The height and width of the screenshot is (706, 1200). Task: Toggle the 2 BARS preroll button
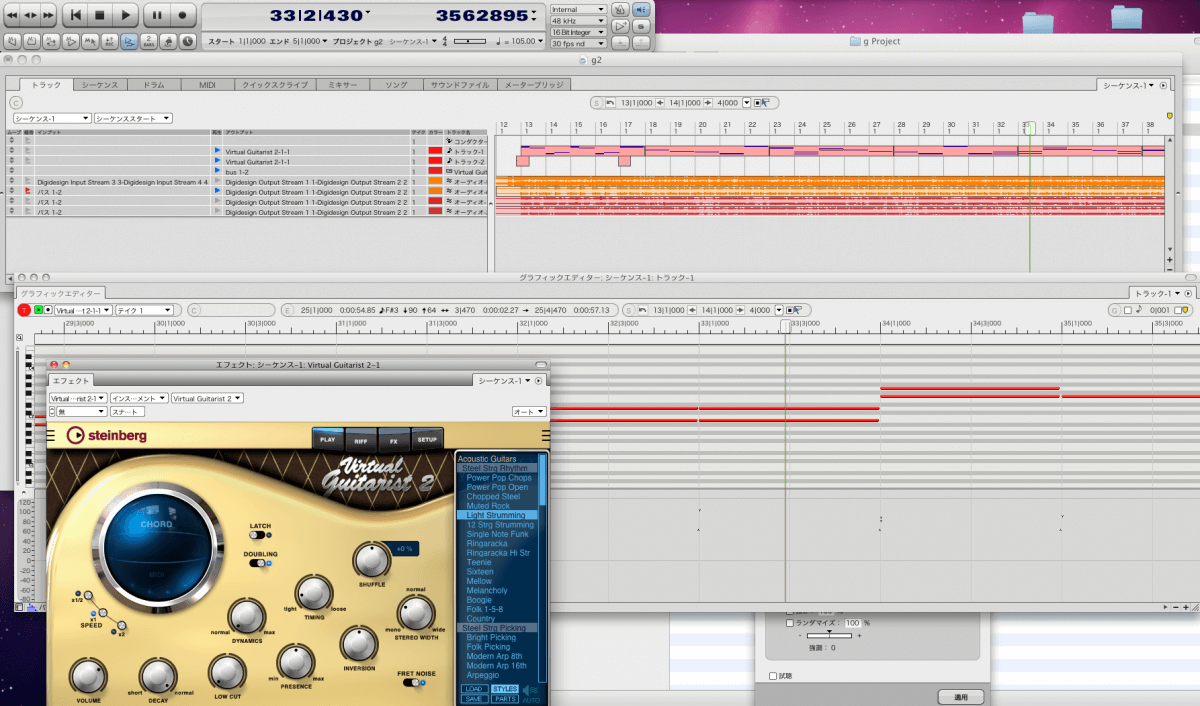148,41
